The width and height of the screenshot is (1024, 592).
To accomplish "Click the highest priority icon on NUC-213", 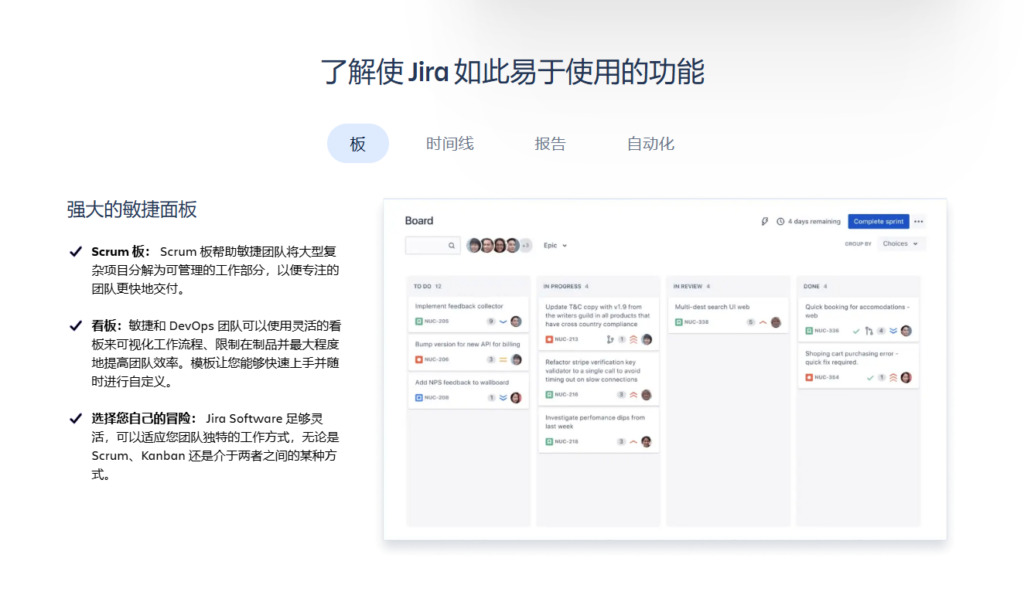I will tap(633, 339).
